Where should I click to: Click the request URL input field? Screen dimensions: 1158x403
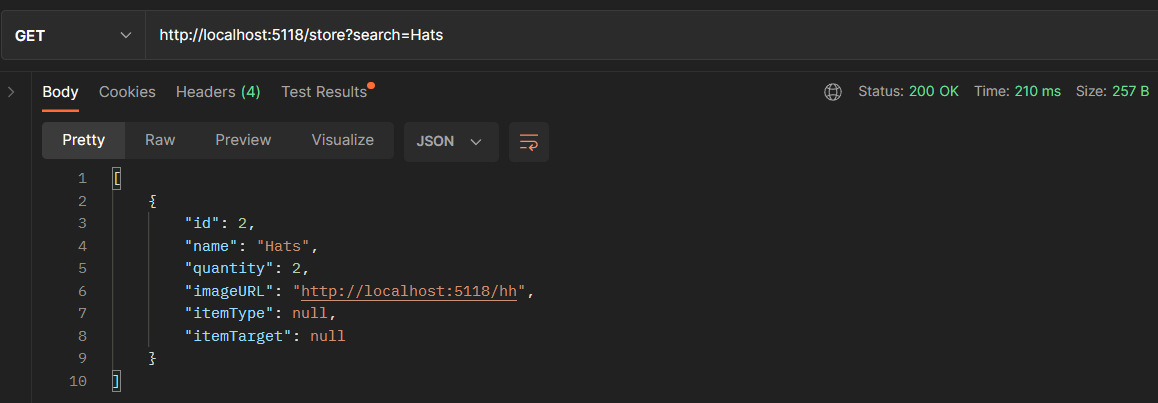(x=651, y=35)
